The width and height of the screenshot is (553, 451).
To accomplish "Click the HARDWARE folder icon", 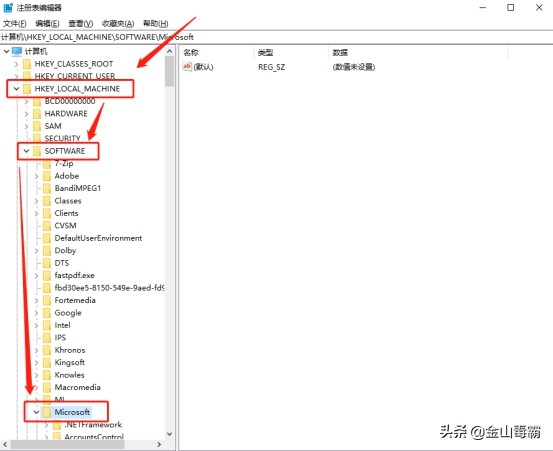I will click(37, 114).
